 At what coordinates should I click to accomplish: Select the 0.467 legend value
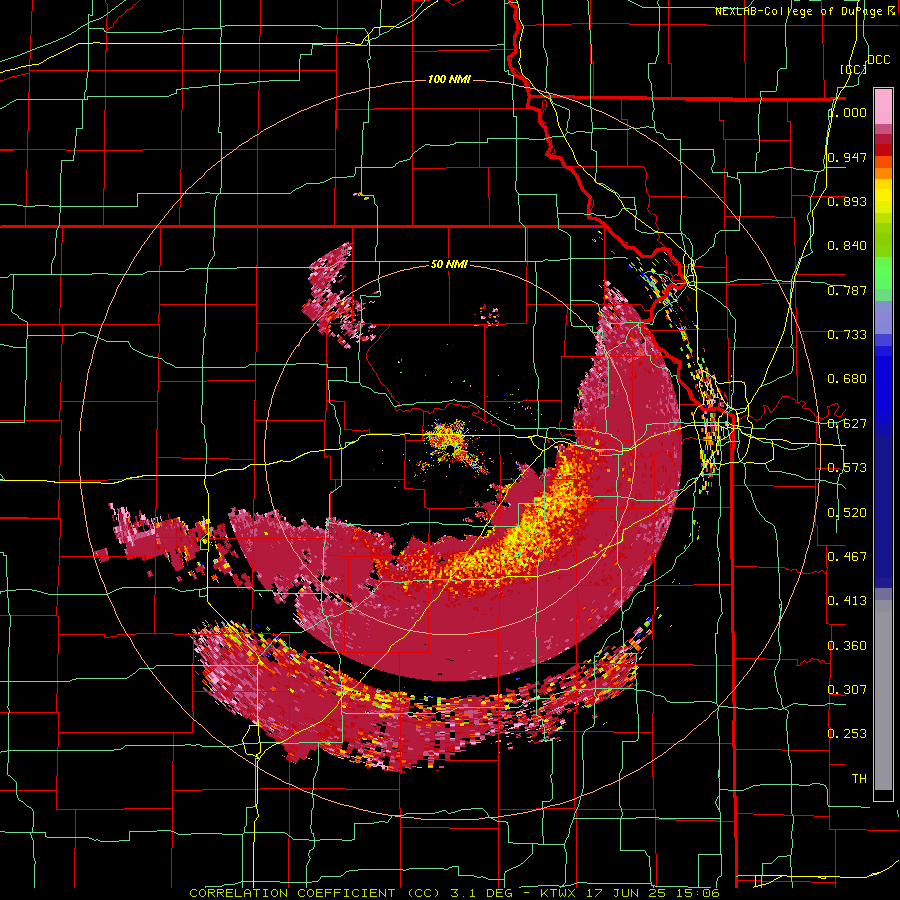click(x=847, y=556)
